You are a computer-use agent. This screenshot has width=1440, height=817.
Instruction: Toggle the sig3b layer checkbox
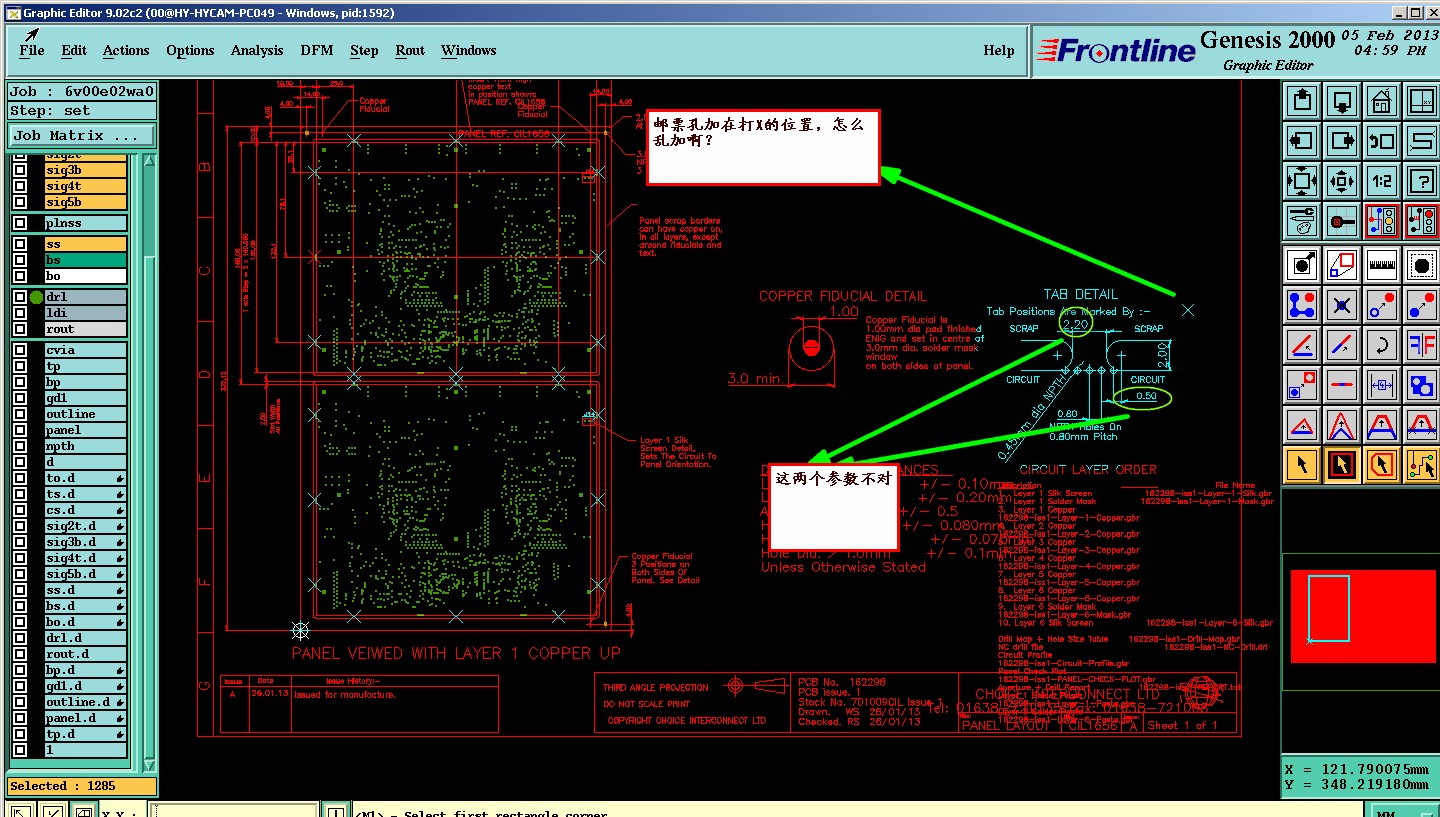coord(20,170)
